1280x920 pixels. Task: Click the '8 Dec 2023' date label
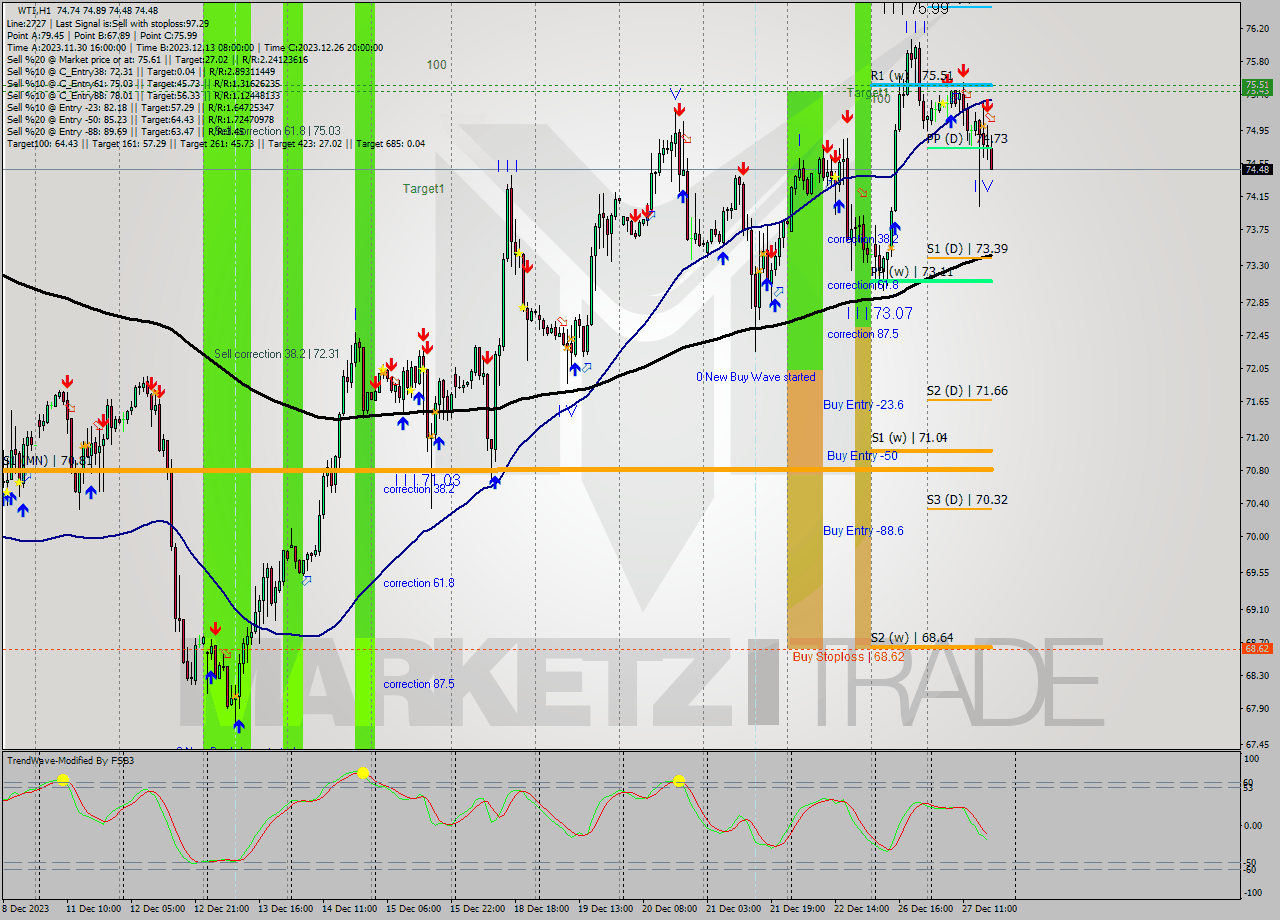[x=25, y=908]
